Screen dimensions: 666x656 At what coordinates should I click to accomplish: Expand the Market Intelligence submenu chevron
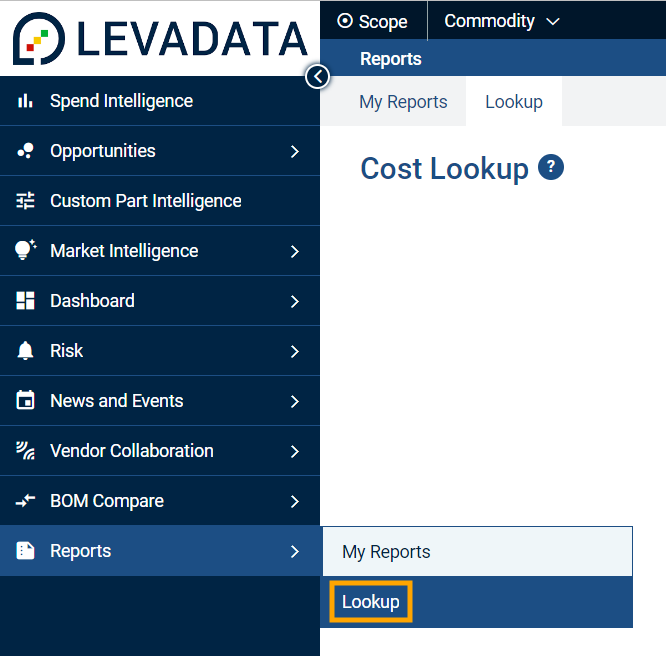tap(294, 251)
